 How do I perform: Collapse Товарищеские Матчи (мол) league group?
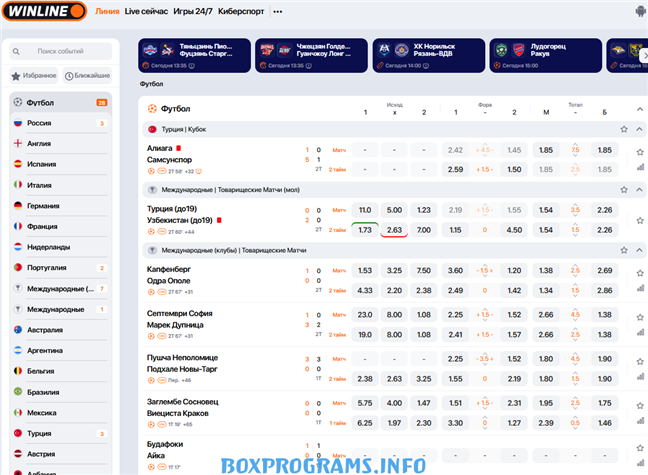coord(640,189)
